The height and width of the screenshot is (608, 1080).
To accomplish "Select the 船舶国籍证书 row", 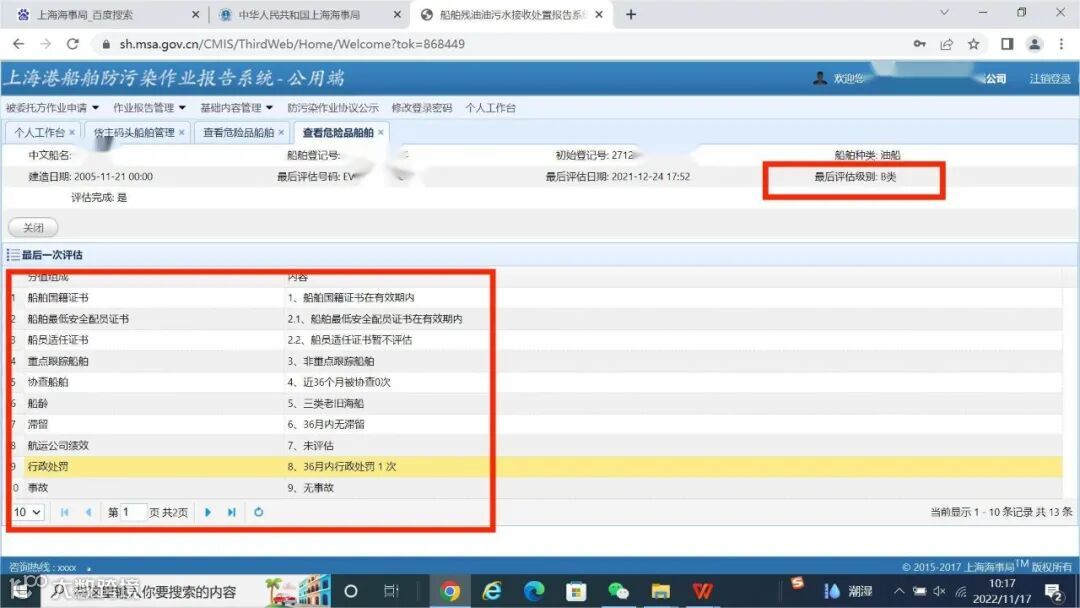I will [x=534, y=297].
